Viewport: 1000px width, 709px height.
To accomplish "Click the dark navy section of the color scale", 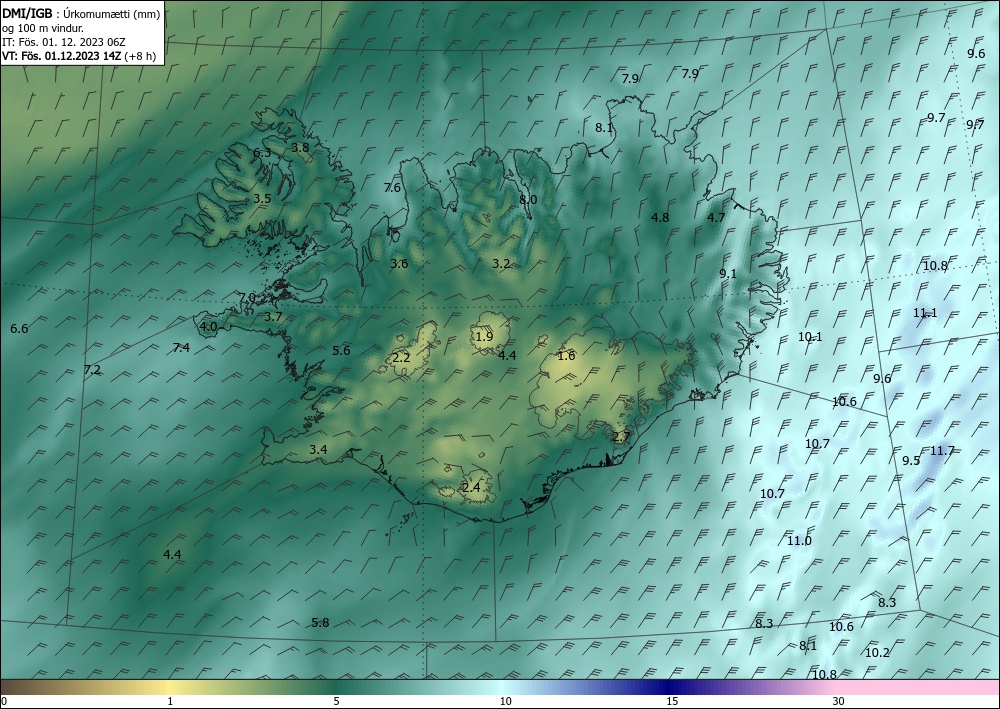I will (666, 687).
